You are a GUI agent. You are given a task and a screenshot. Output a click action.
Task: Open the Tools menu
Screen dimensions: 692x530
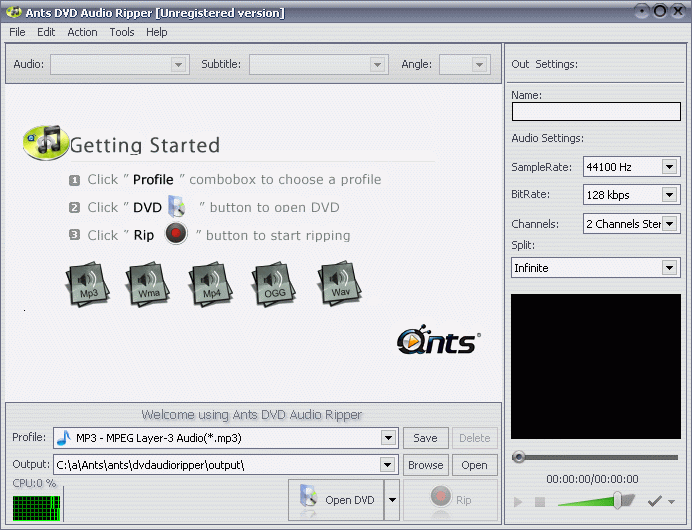122,32
